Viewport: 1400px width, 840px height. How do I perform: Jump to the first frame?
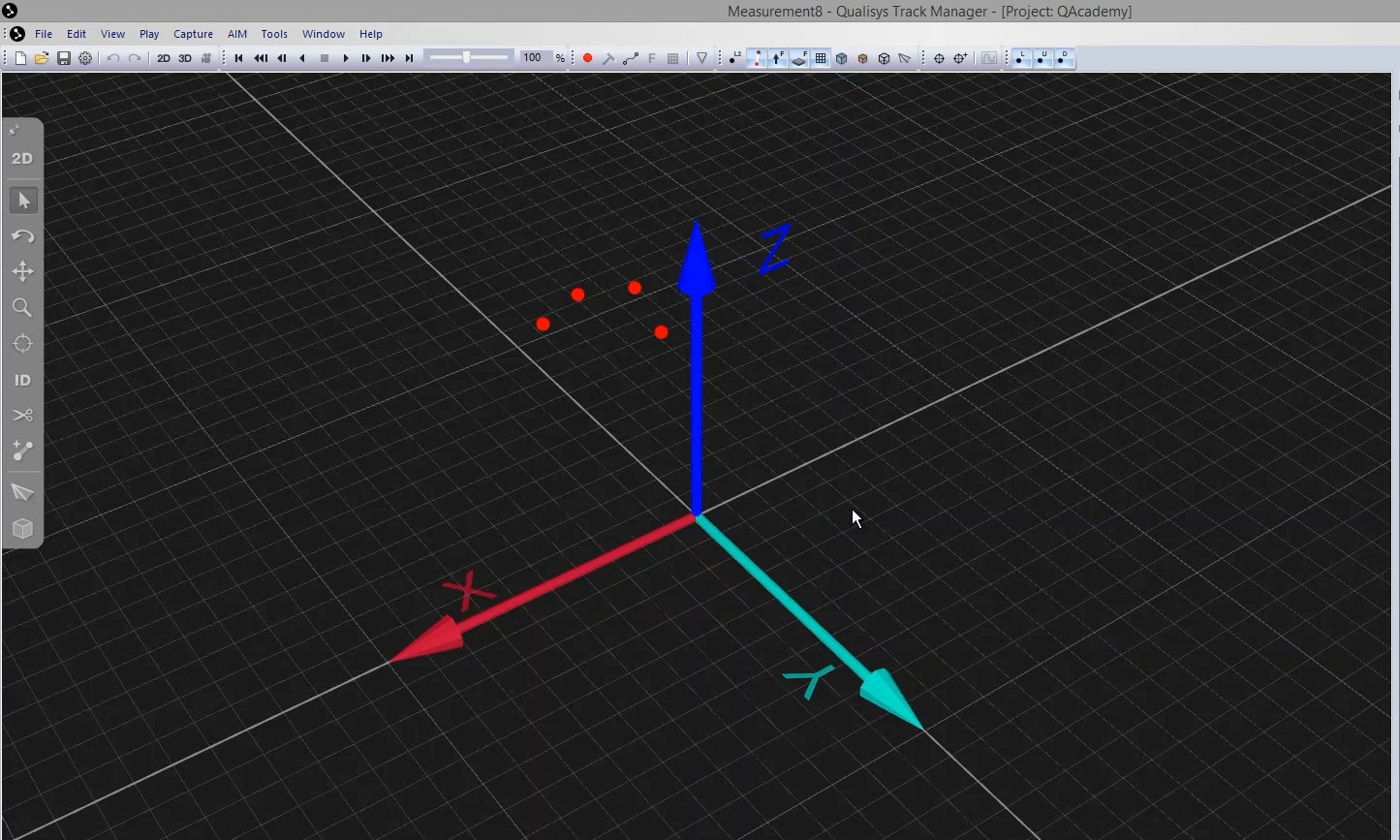click(238, 58)
